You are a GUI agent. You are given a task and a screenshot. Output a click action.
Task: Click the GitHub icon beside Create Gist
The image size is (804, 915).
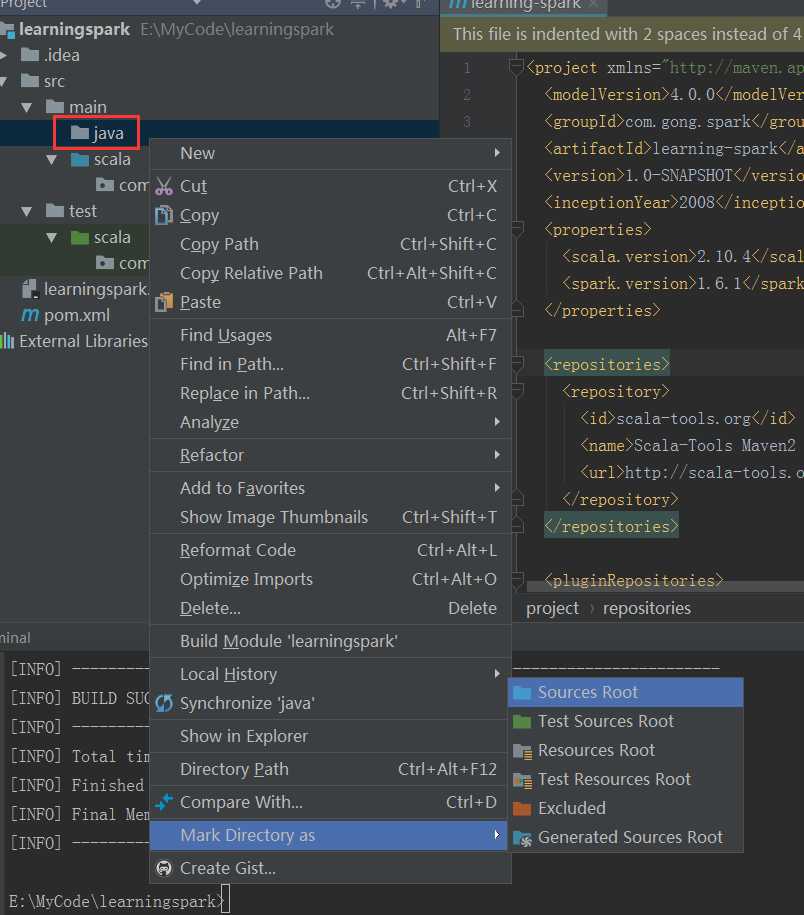coord(164,868)
